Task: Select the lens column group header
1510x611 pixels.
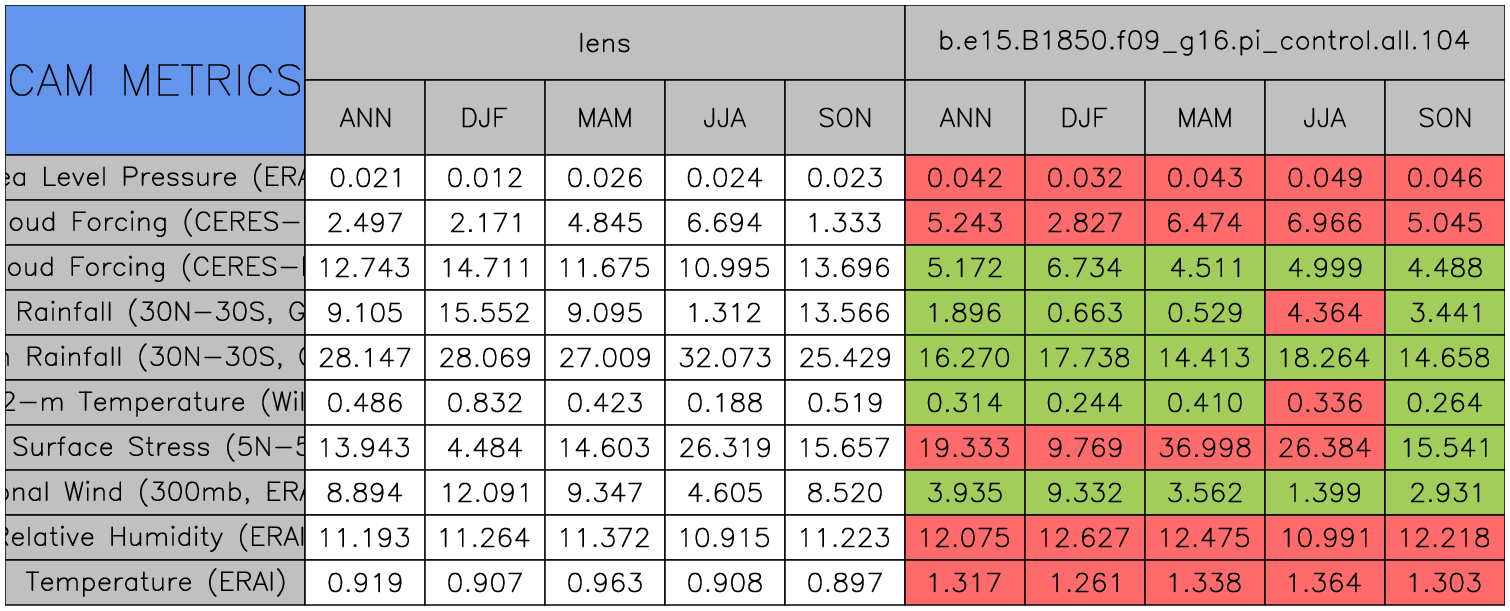Action: (604, 42)
